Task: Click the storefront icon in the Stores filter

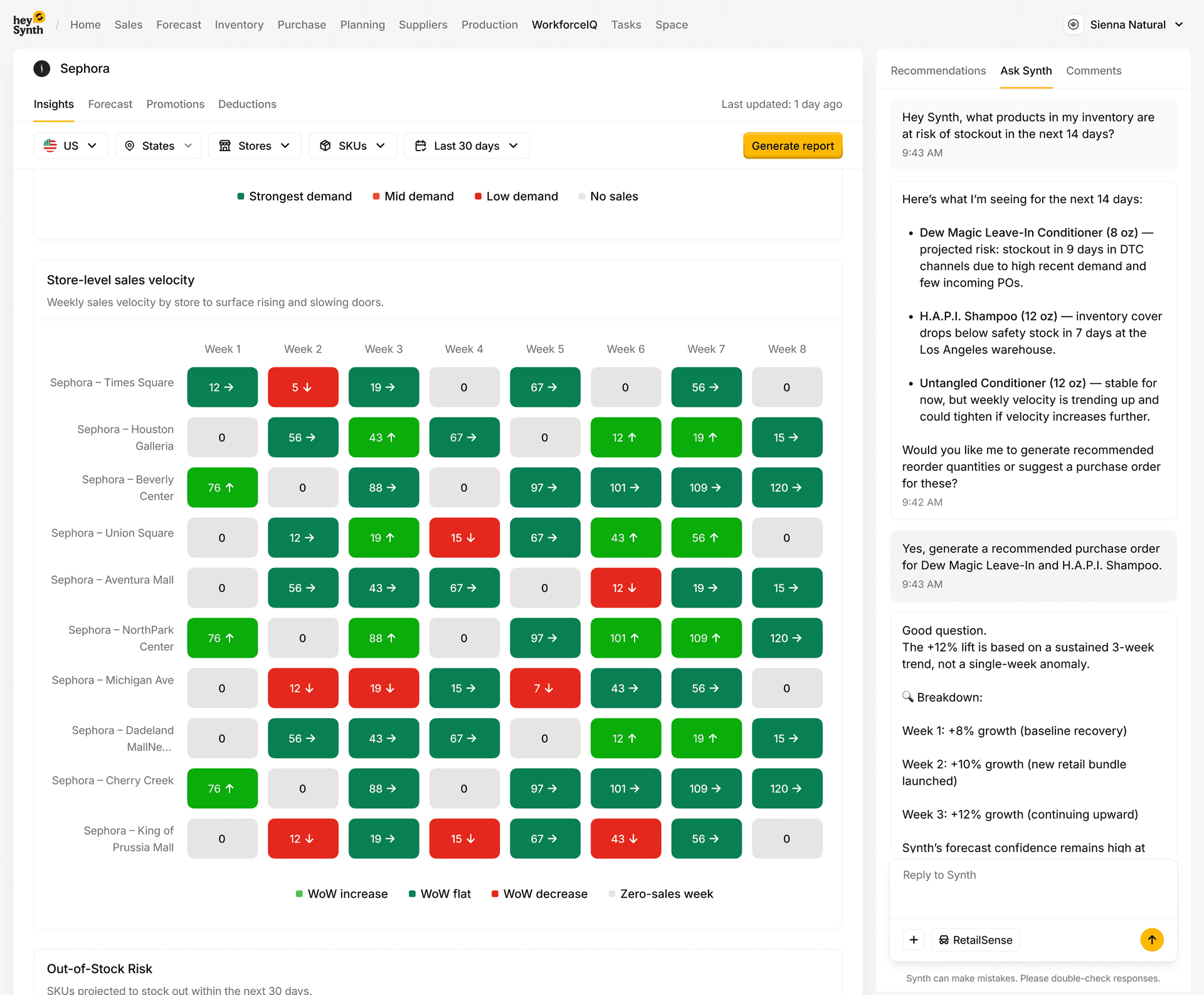Action: (226, 145)
